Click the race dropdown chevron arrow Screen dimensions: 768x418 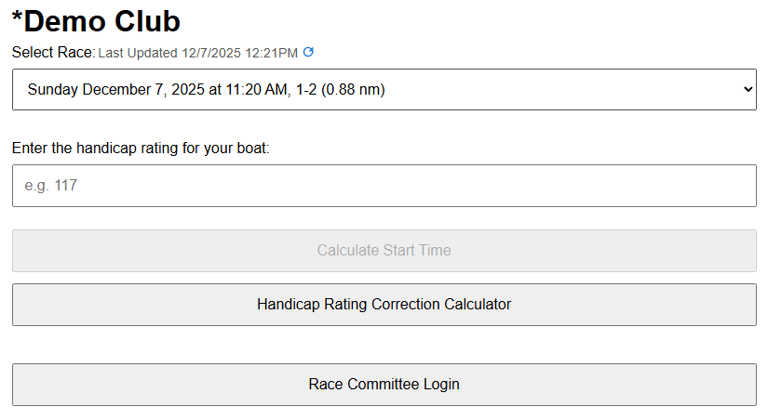748,90
